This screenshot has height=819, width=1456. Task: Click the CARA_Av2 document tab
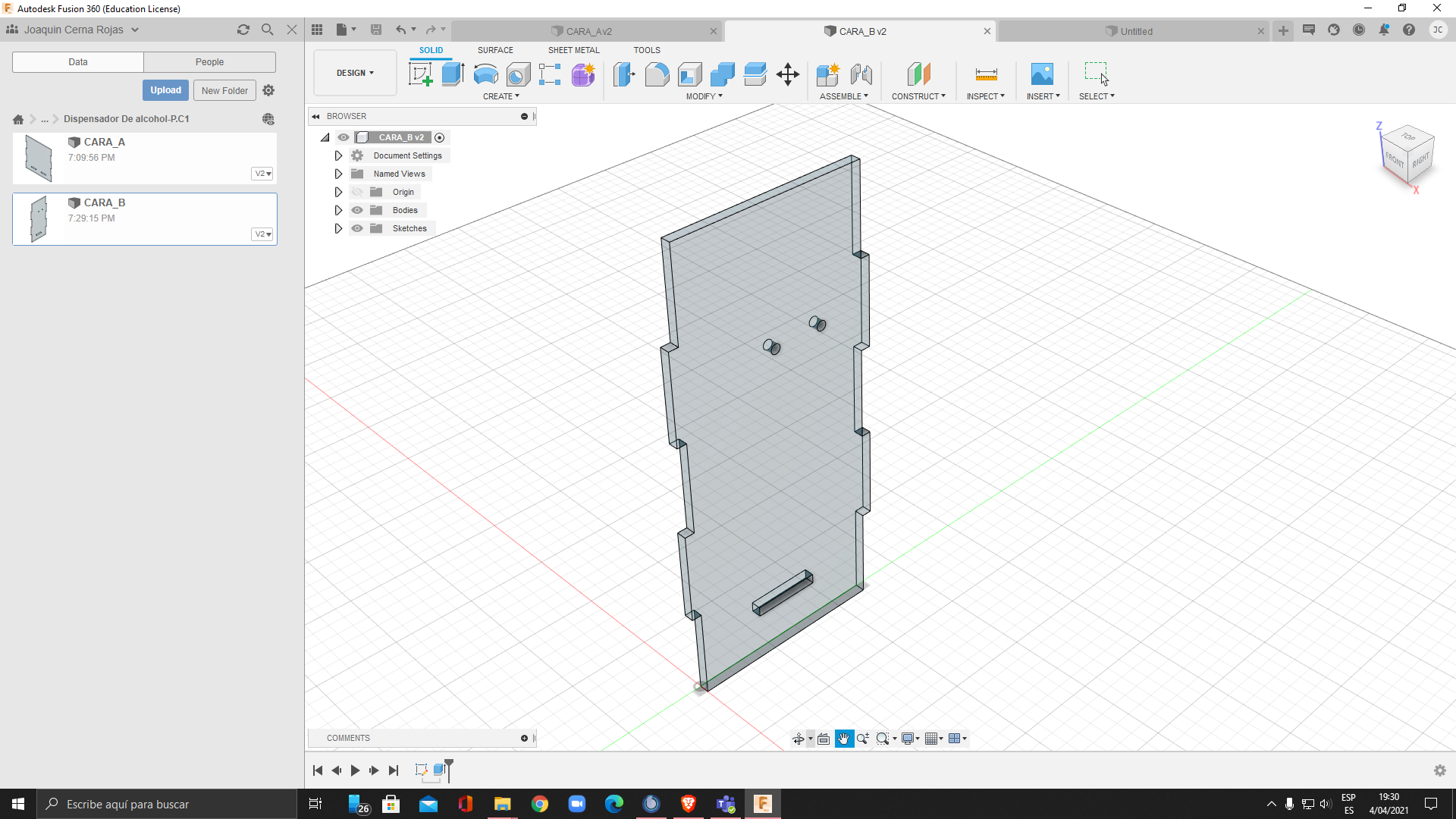point(589,31)
